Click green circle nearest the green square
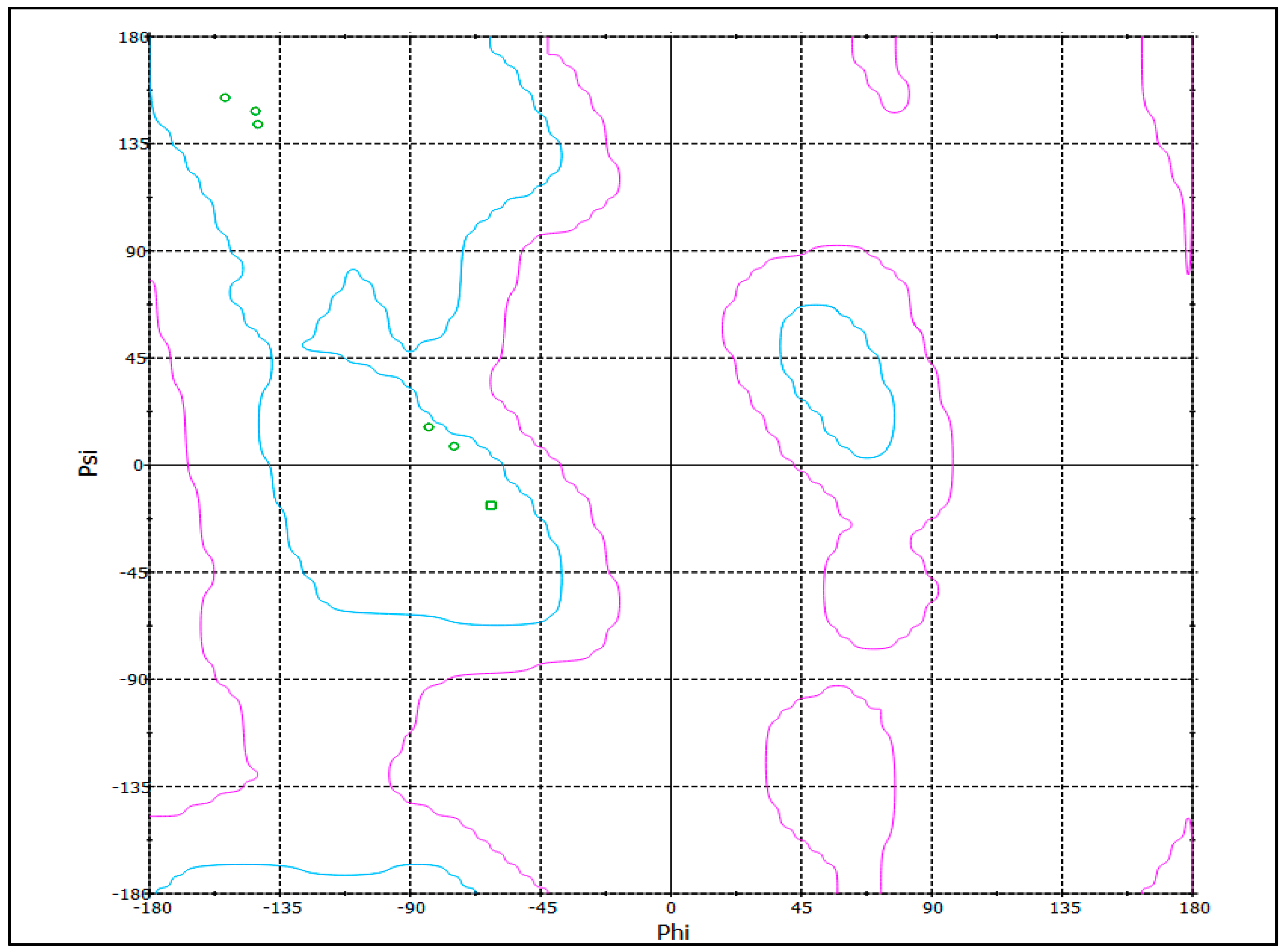Image resolution: width=1287 pixels, height=952 pixels. click(x=454, y=447)
